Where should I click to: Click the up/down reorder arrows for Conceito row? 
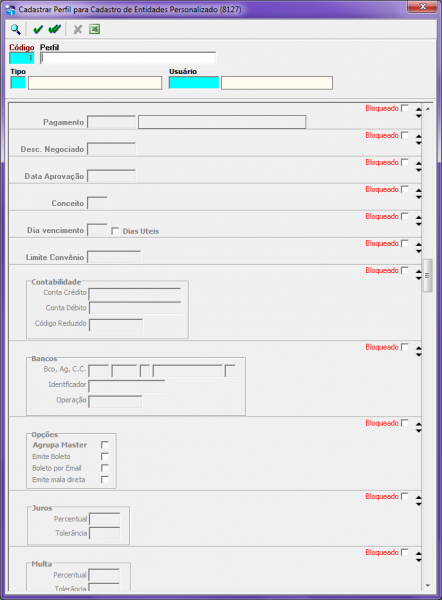pos(418,194)
